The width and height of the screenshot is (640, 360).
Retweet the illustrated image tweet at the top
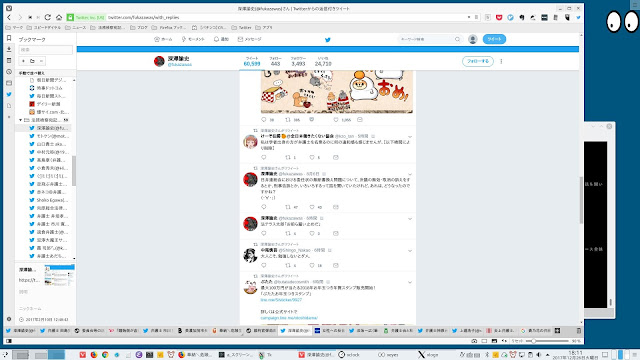click(288, 120)
